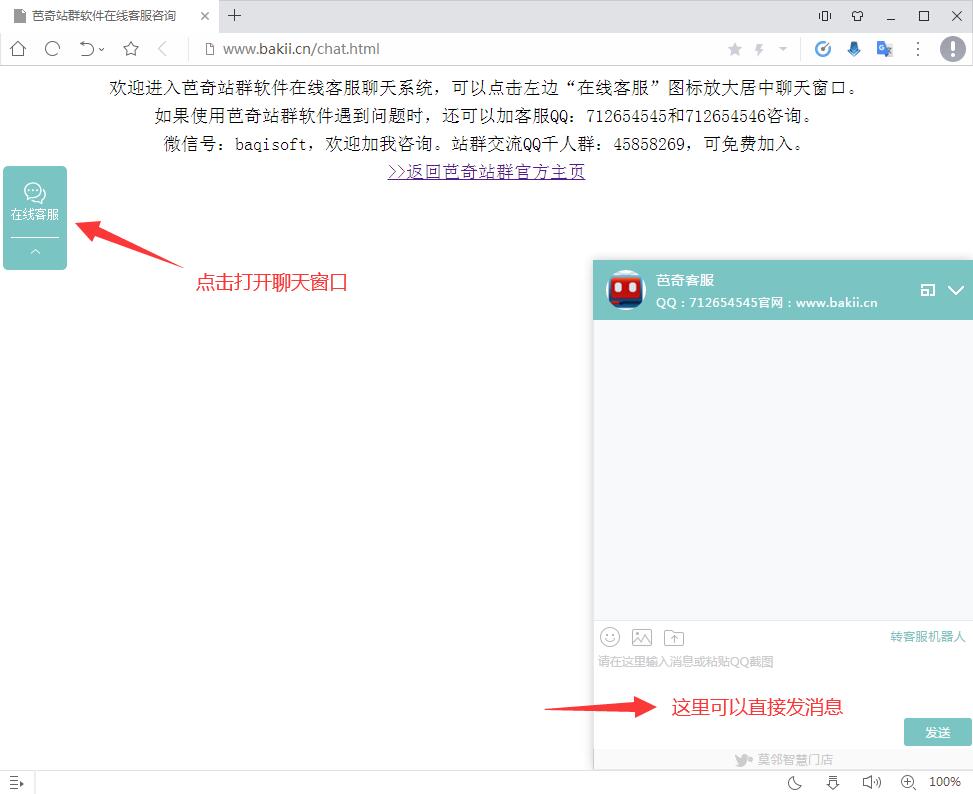Click the upload file icon in chat
This screenshot has height=794, width=973.
tap(674, 637)
